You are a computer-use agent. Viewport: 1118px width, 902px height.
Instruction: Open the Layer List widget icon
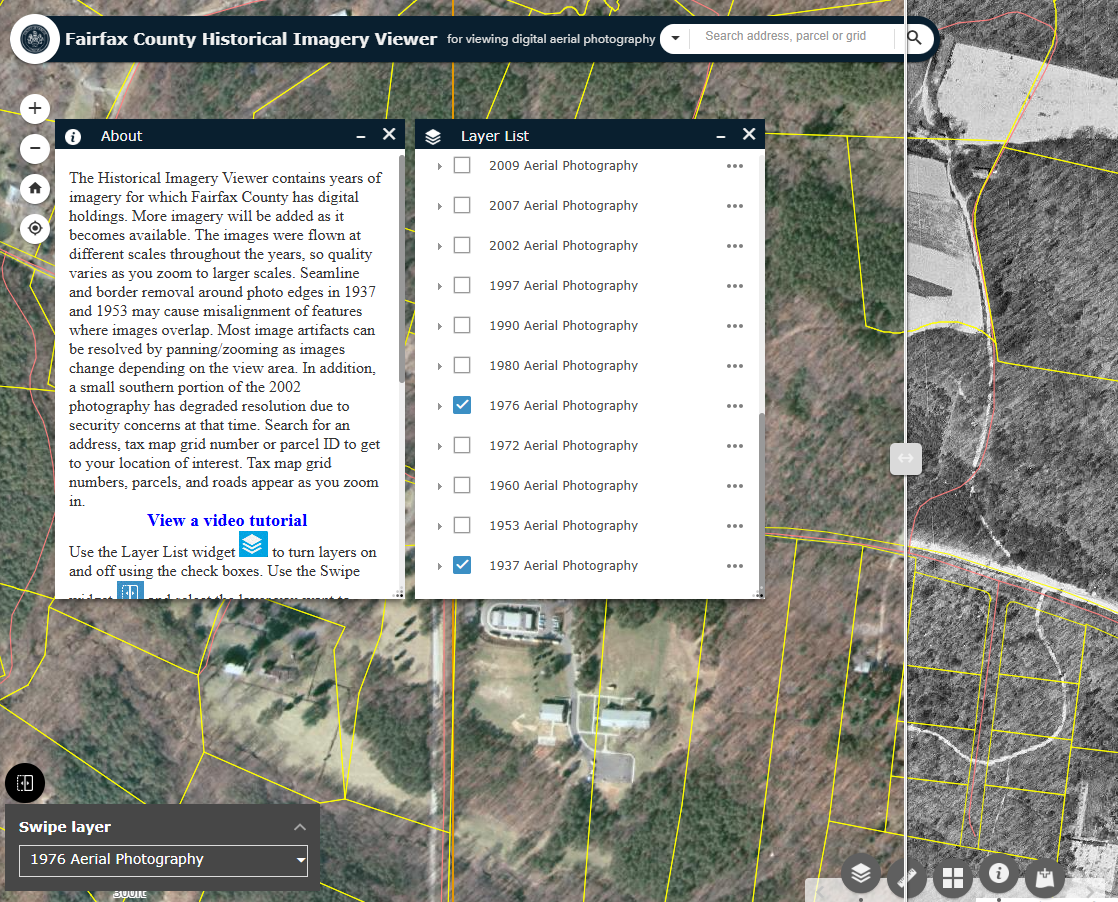[x=860, y=875]
